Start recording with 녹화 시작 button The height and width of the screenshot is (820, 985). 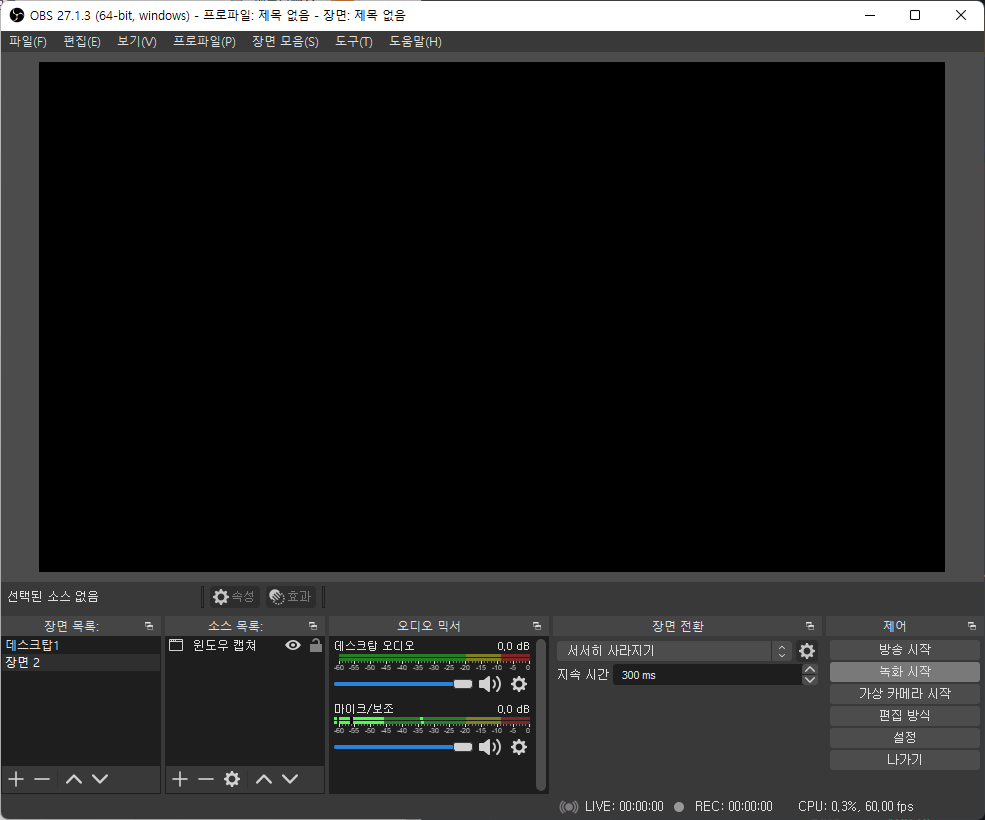point(903,671)
